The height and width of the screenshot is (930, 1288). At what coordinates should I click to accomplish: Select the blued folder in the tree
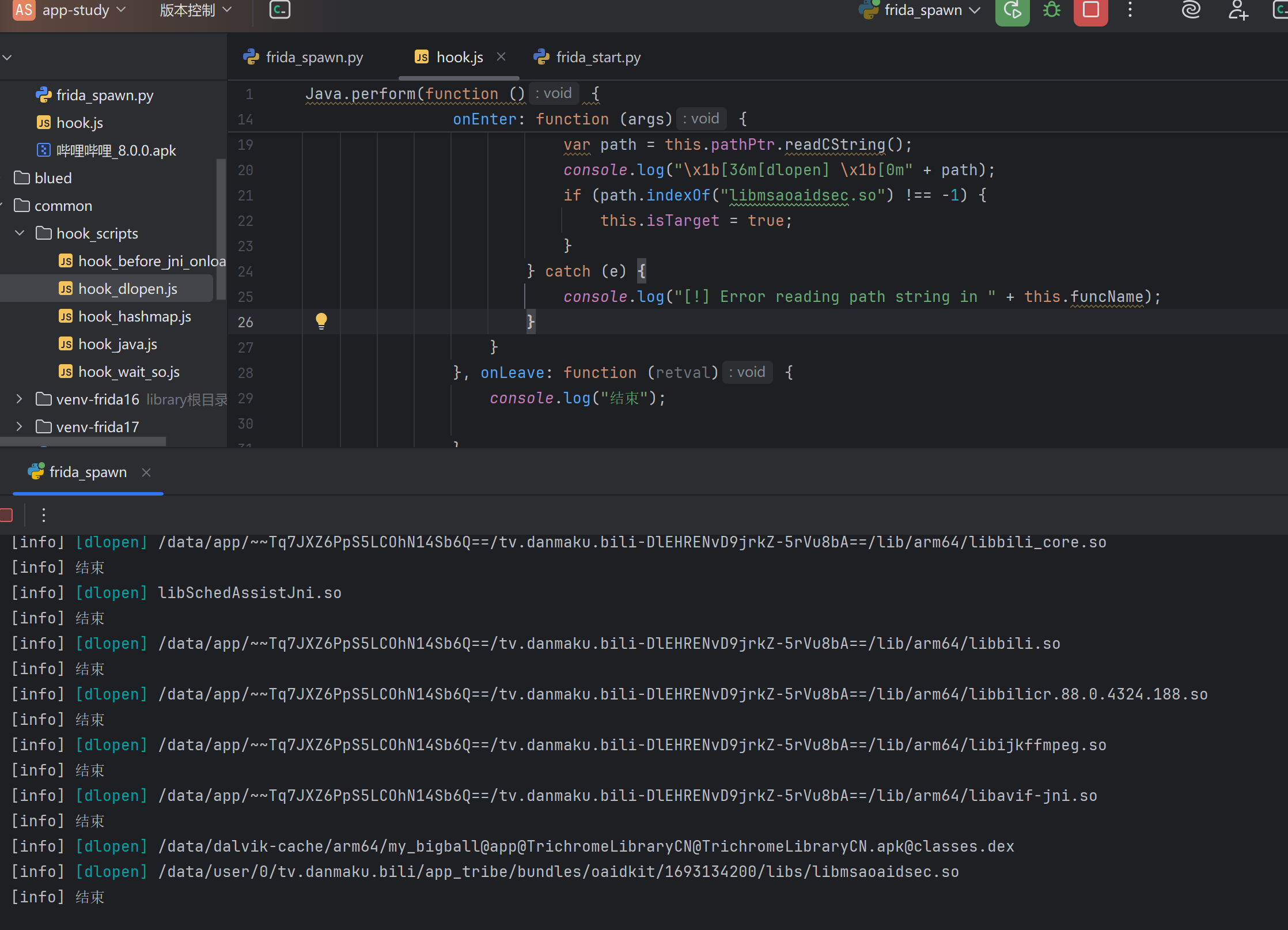click(53, 178)
